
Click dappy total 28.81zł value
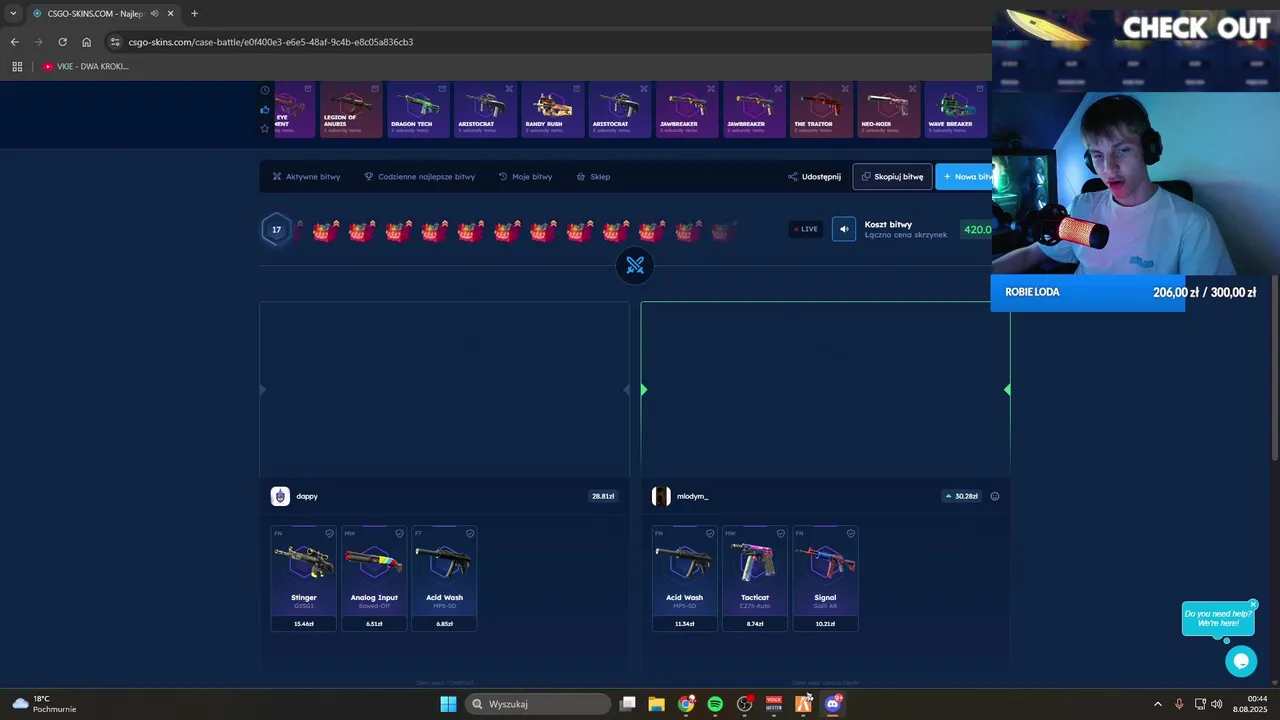(603, 496)
